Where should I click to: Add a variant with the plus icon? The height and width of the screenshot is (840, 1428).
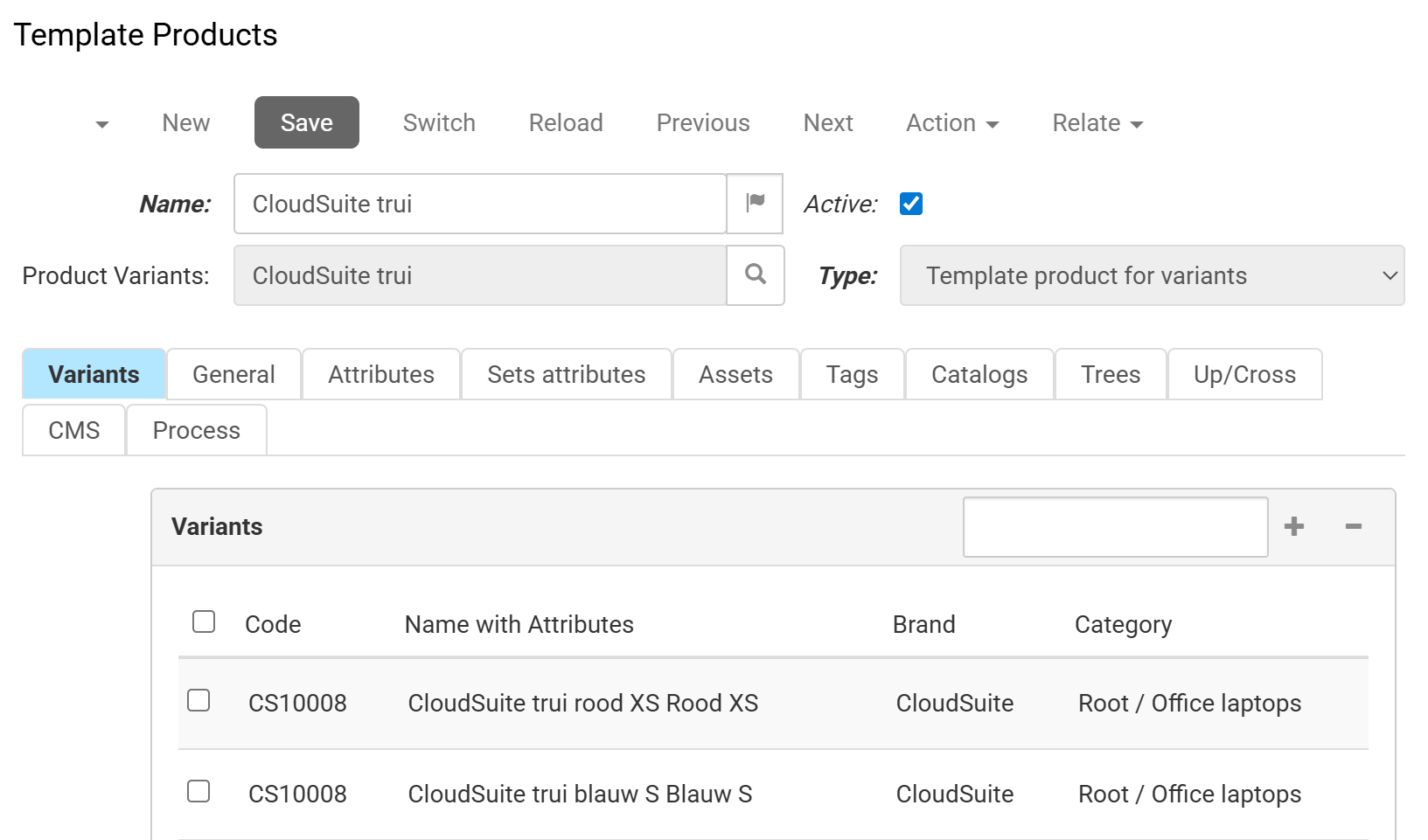click(x=1294, y=526)
